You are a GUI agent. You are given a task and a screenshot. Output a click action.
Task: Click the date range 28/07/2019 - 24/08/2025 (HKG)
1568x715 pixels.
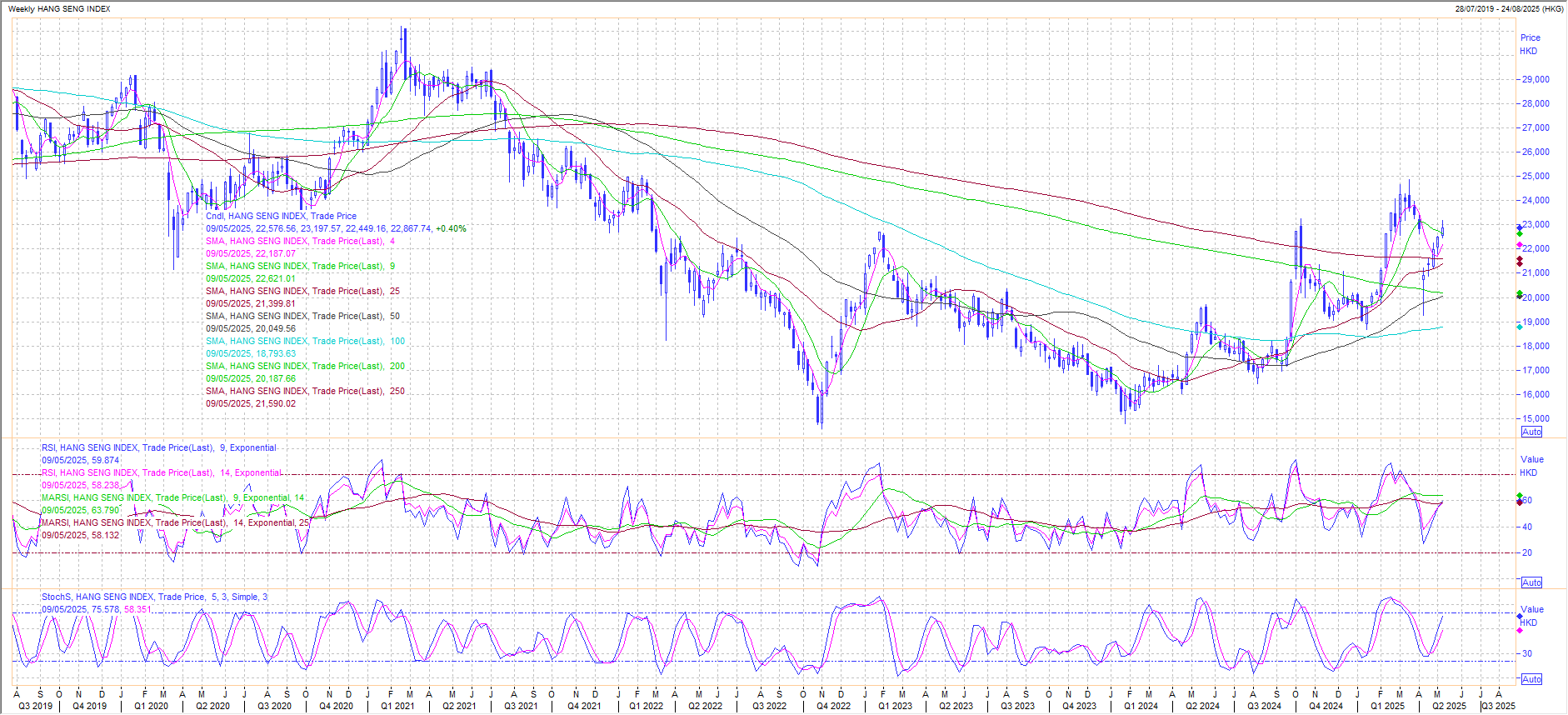pyautogui.click(x=1509, y=9)
